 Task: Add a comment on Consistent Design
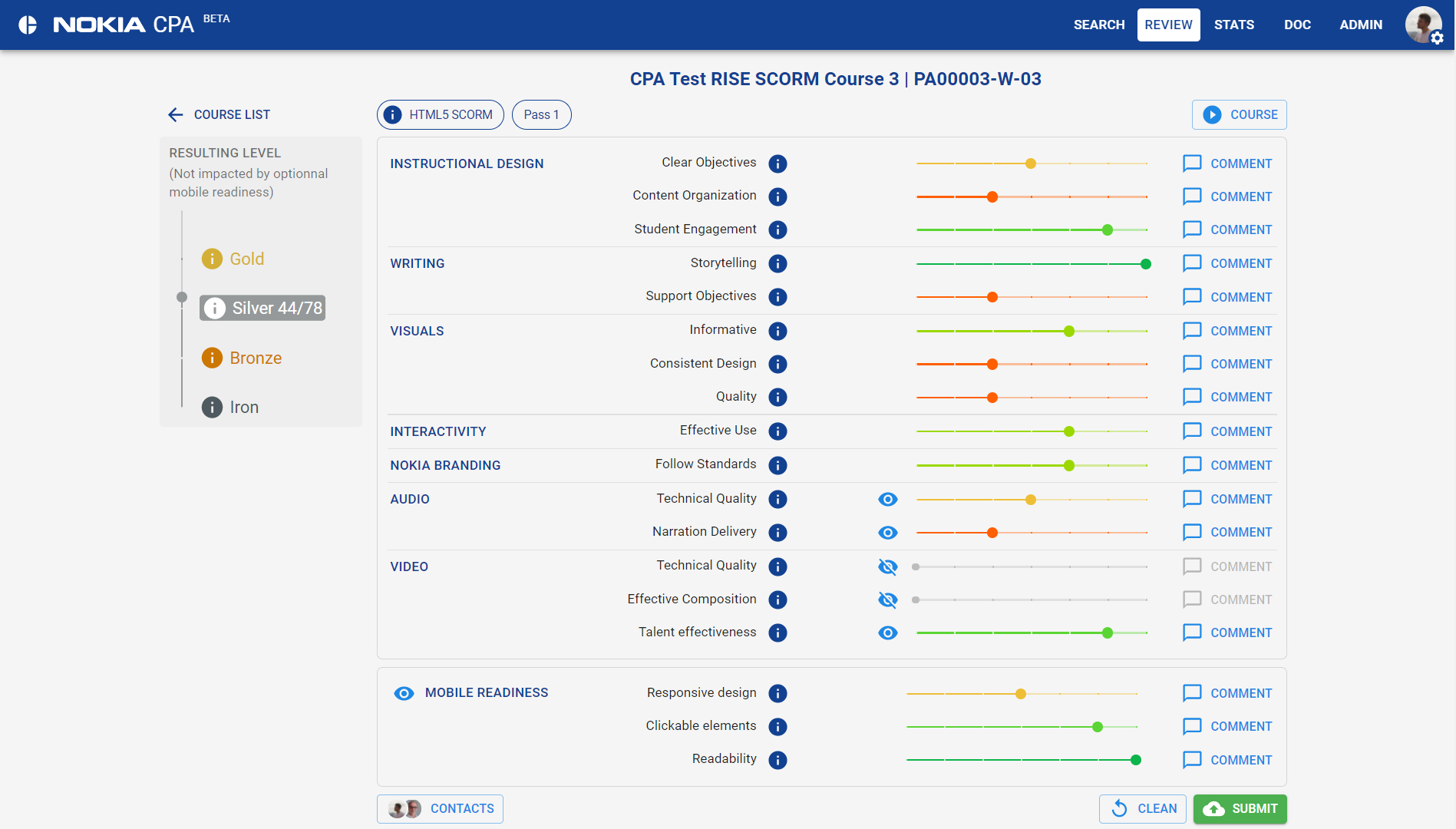(x=1227, y=364)
